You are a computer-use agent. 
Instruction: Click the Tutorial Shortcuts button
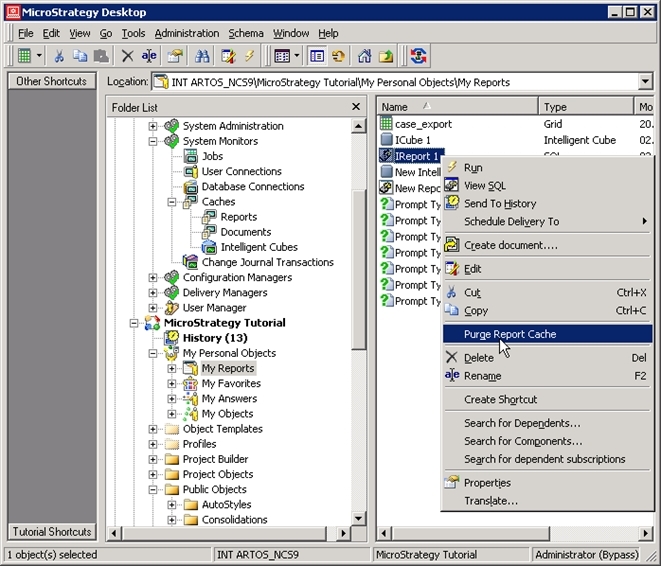[52, 532]
